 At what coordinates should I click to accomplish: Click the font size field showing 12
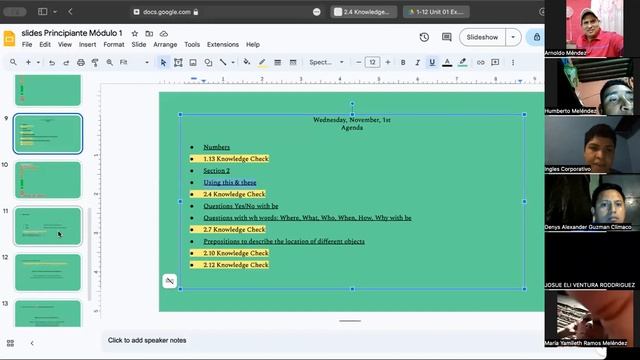point(372,62)
